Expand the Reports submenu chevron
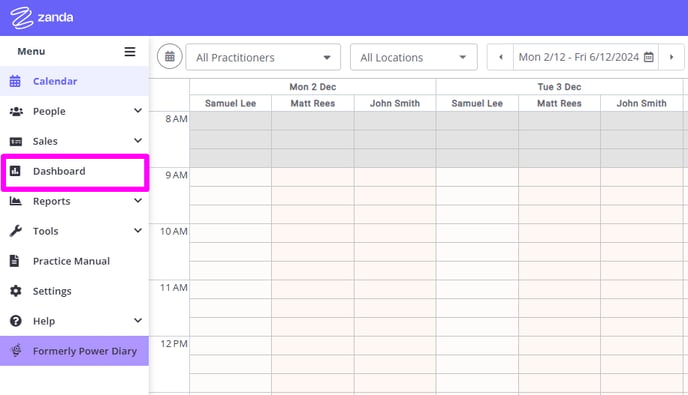The width and height of the screenshot is (688, 395). 138,201
